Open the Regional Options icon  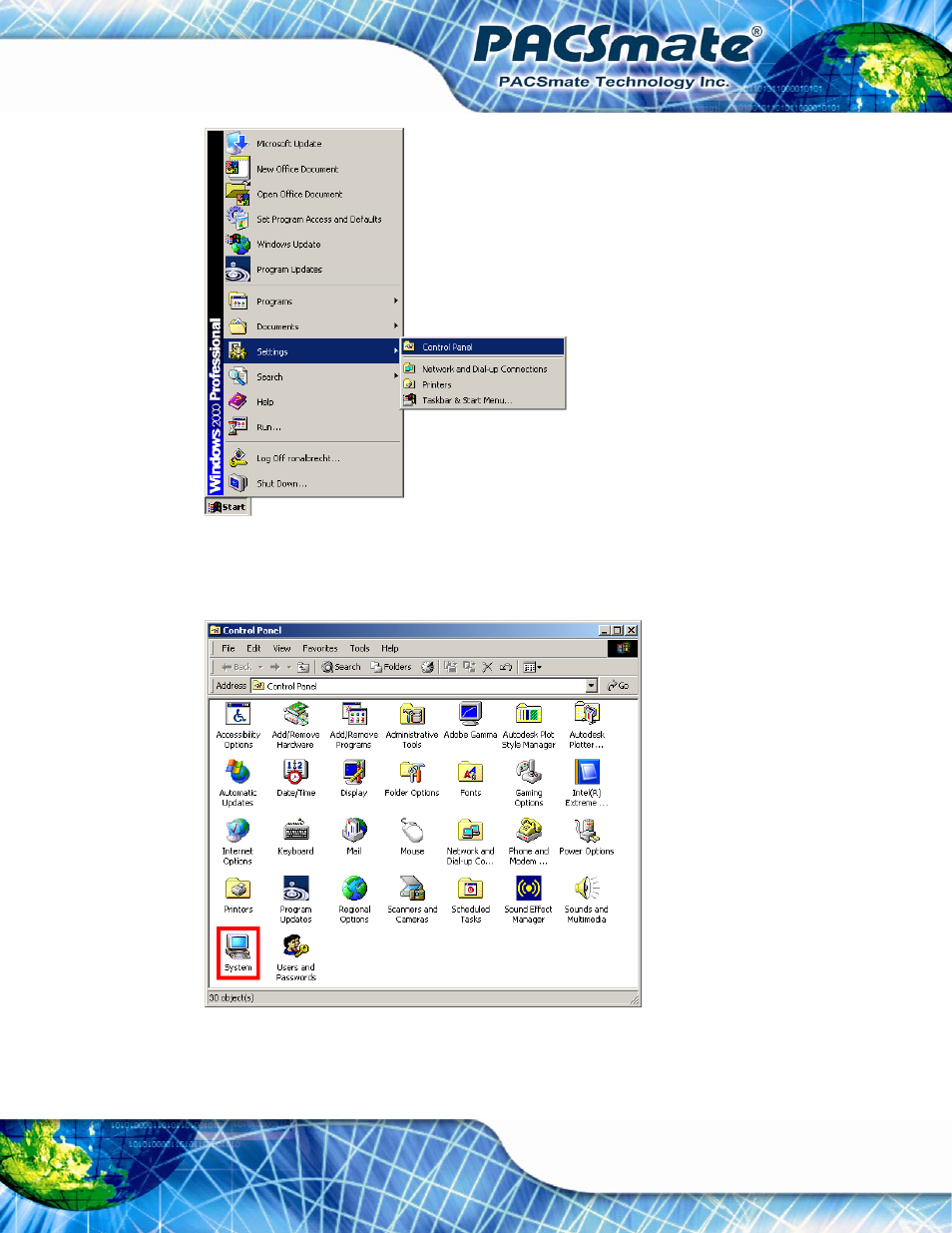click(x=353, y=900)
